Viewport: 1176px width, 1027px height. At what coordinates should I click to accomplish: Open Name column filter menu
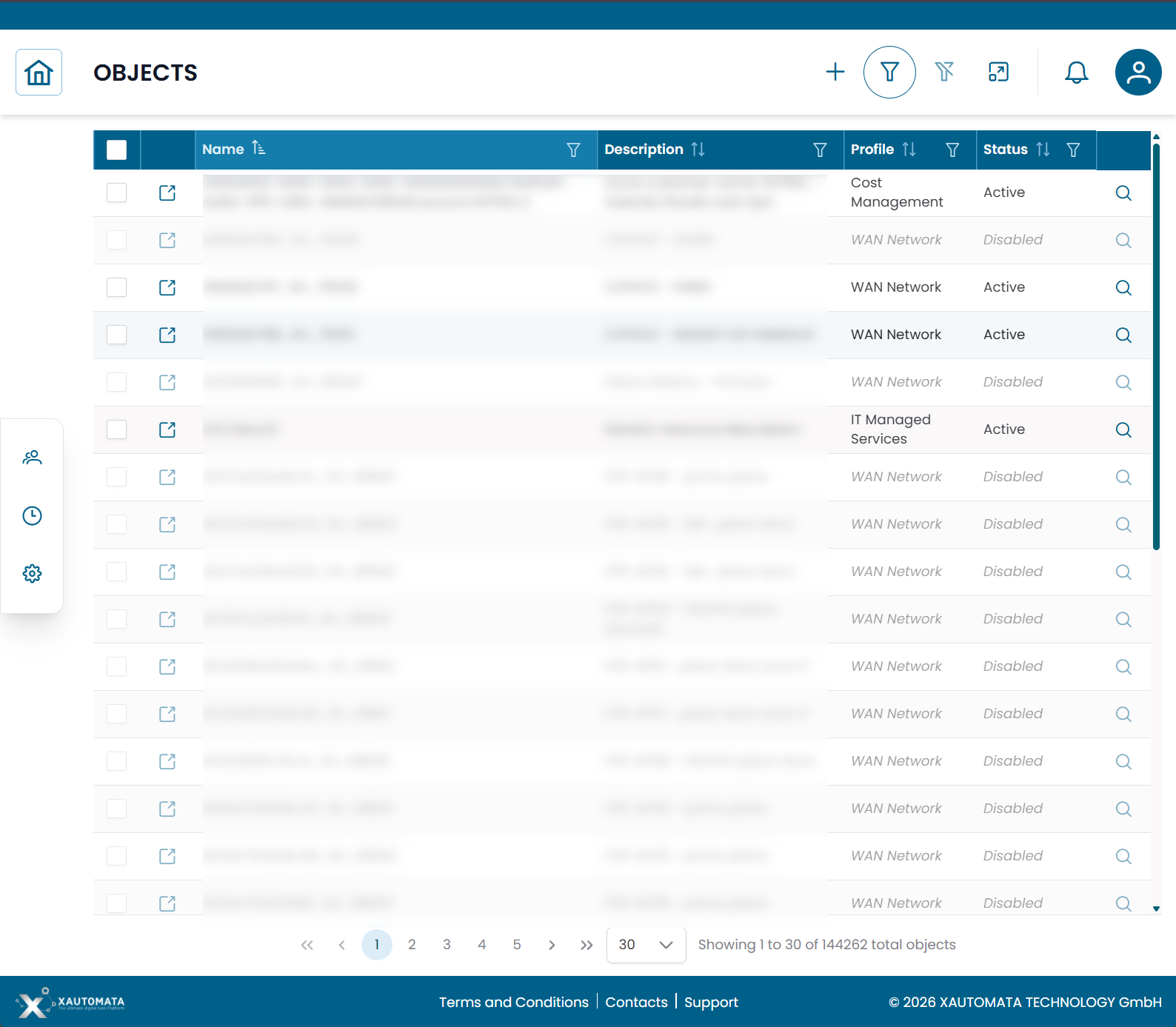(x=573, y=150)
